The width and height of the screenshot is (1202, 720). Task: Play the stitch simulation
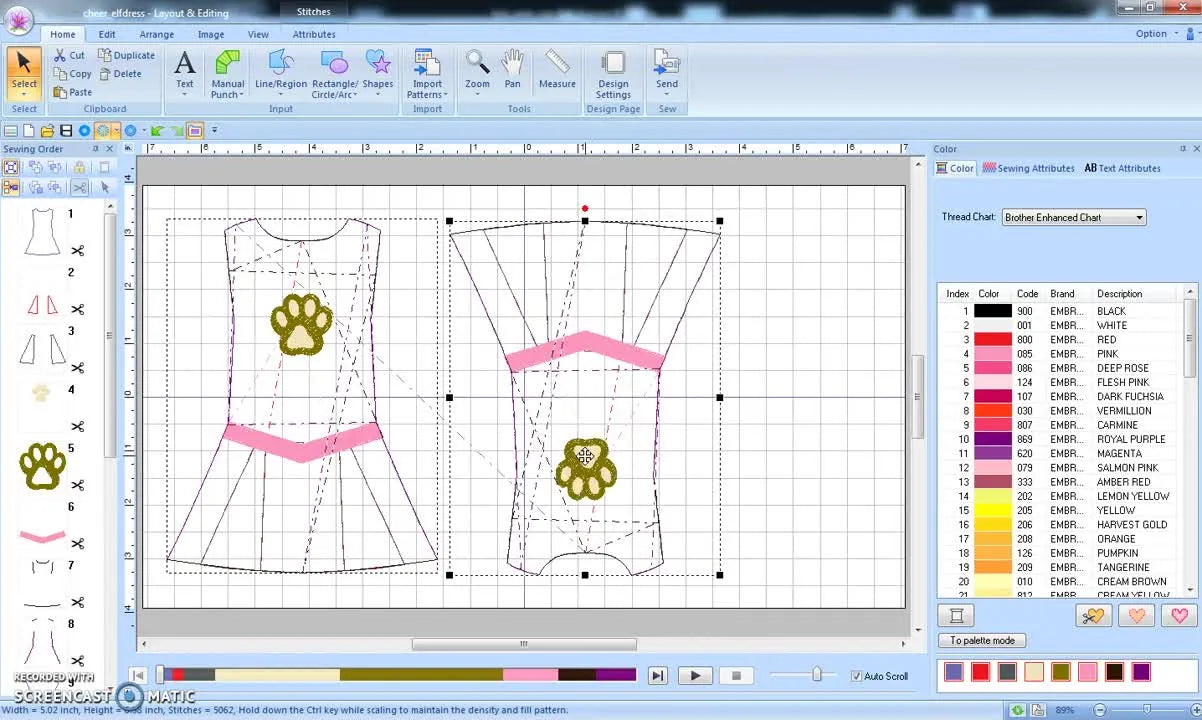695,676
